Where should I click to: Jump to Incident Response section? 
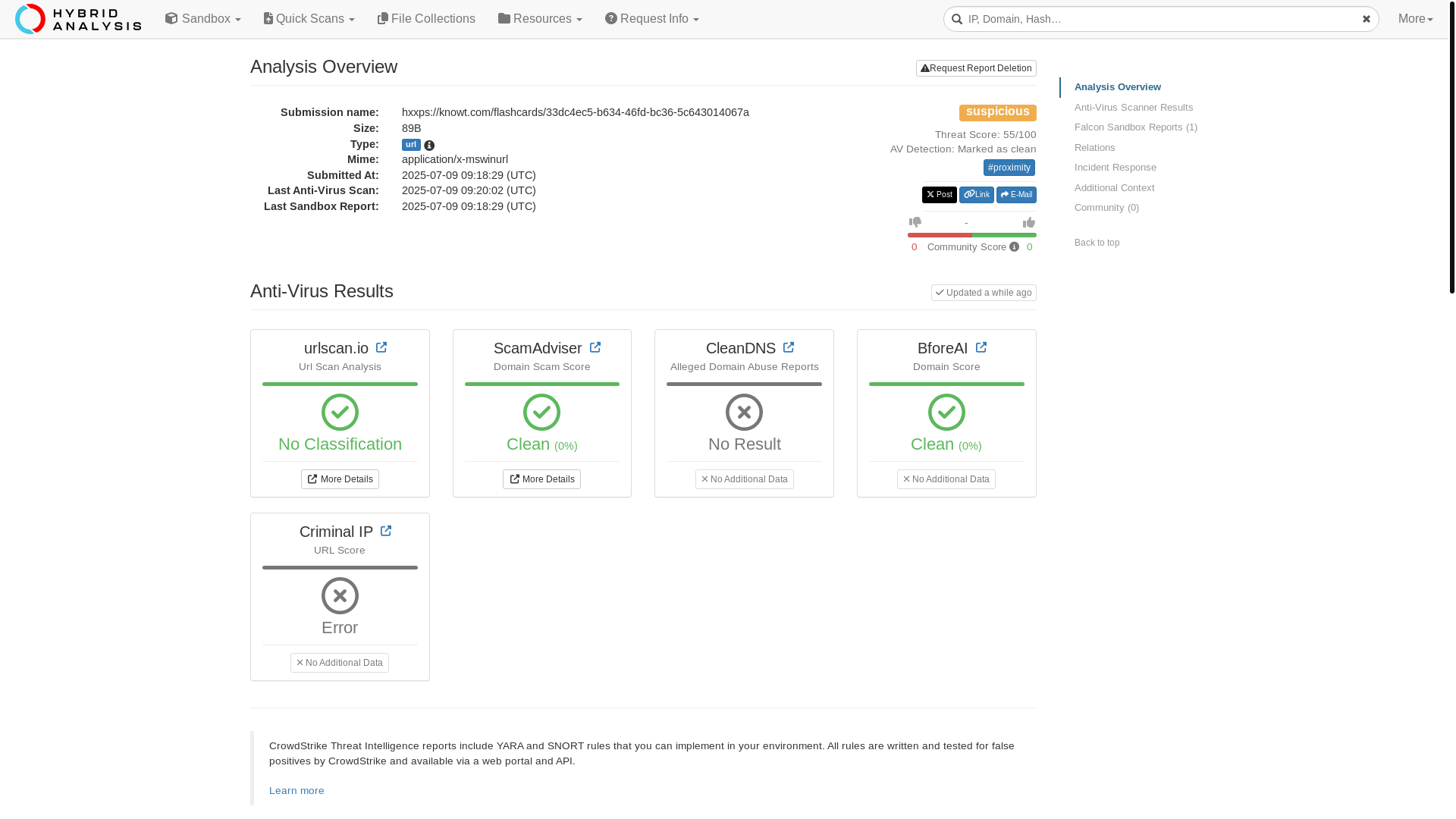point(1116,168)
